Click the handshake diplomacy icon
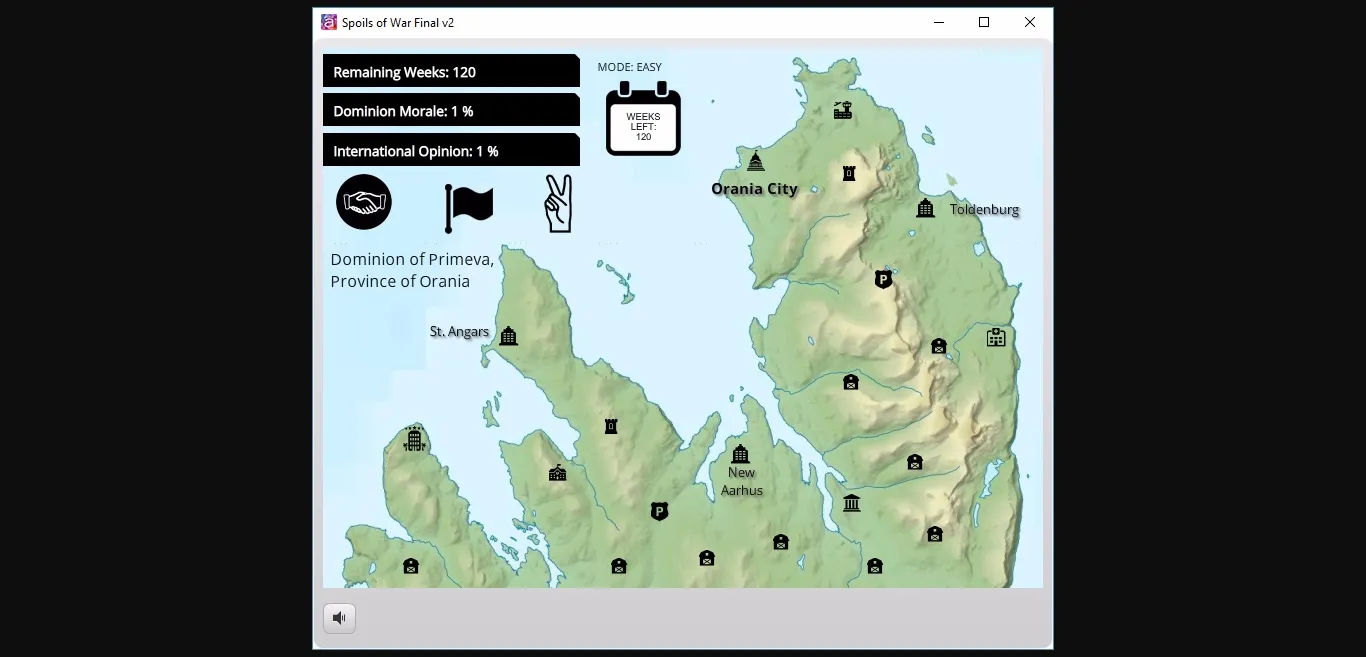The width and height of the screenshot is (1366, 657). pos(364,202)
